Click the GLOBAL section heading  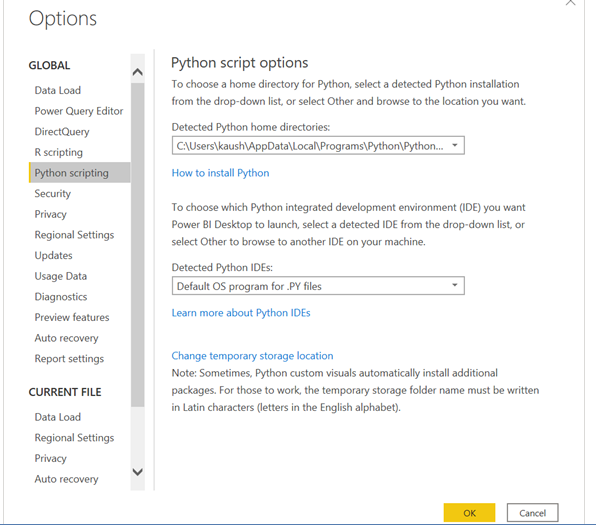tap(49, 65)
